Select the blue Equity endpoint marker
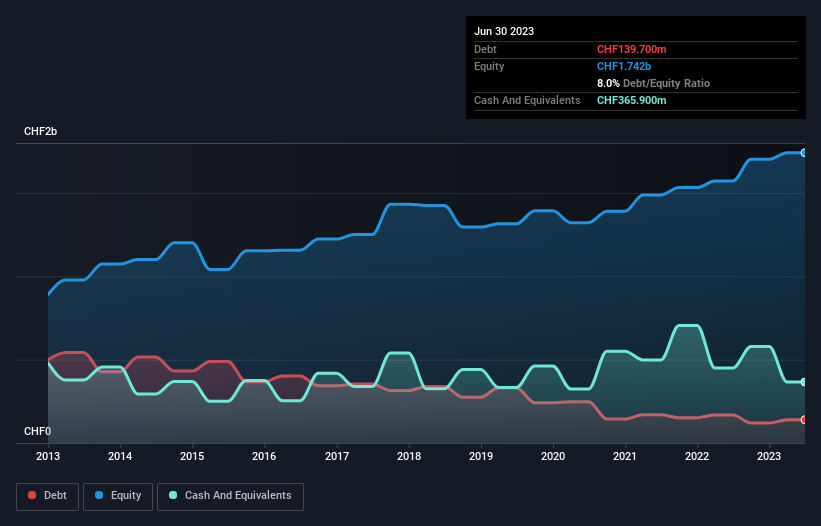Image resolution: width=821 pixels, height=526 pixels. (803, 153)
